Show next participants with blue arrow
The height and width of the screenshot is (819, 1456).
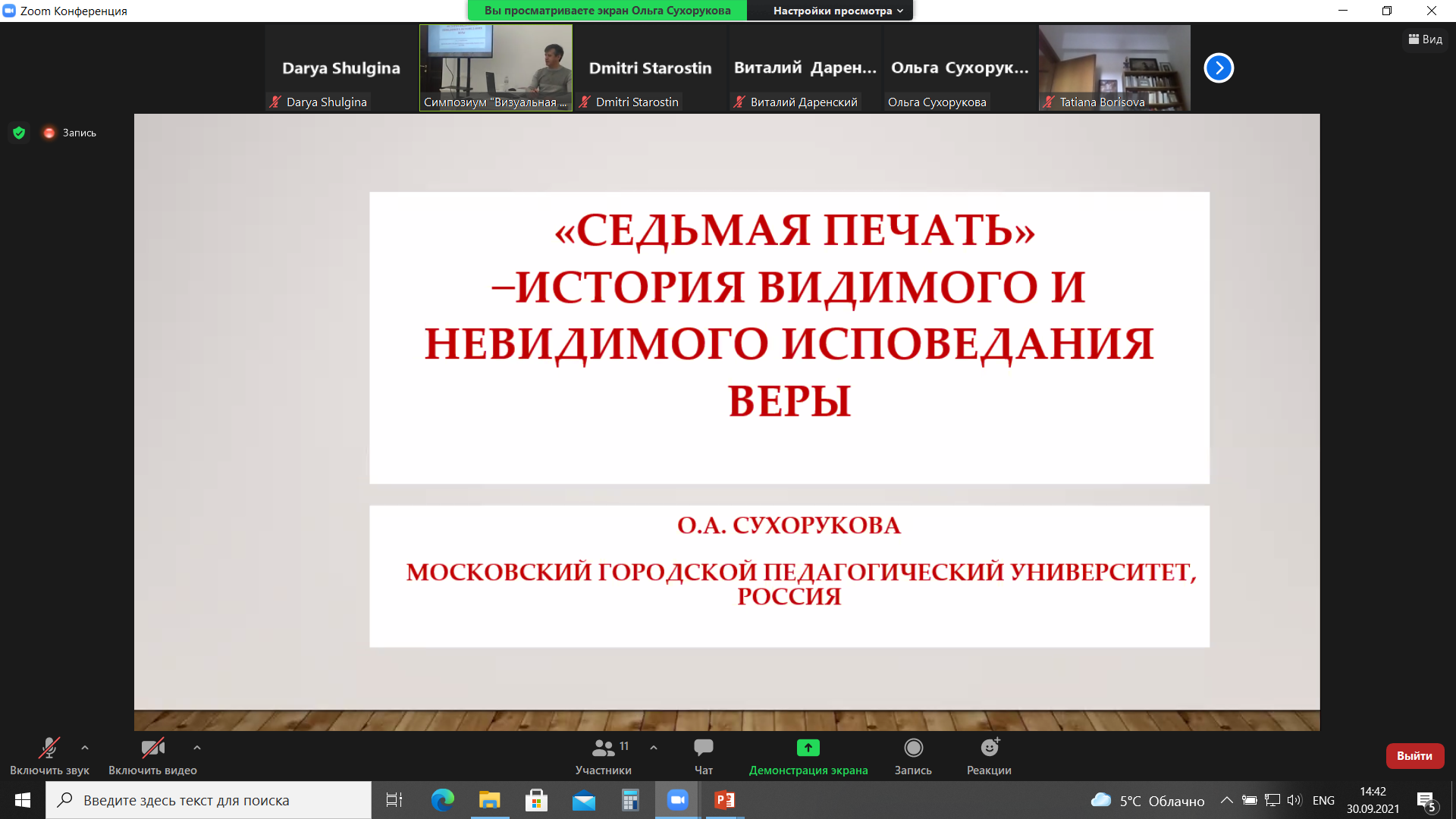[x=1219, y=68]
